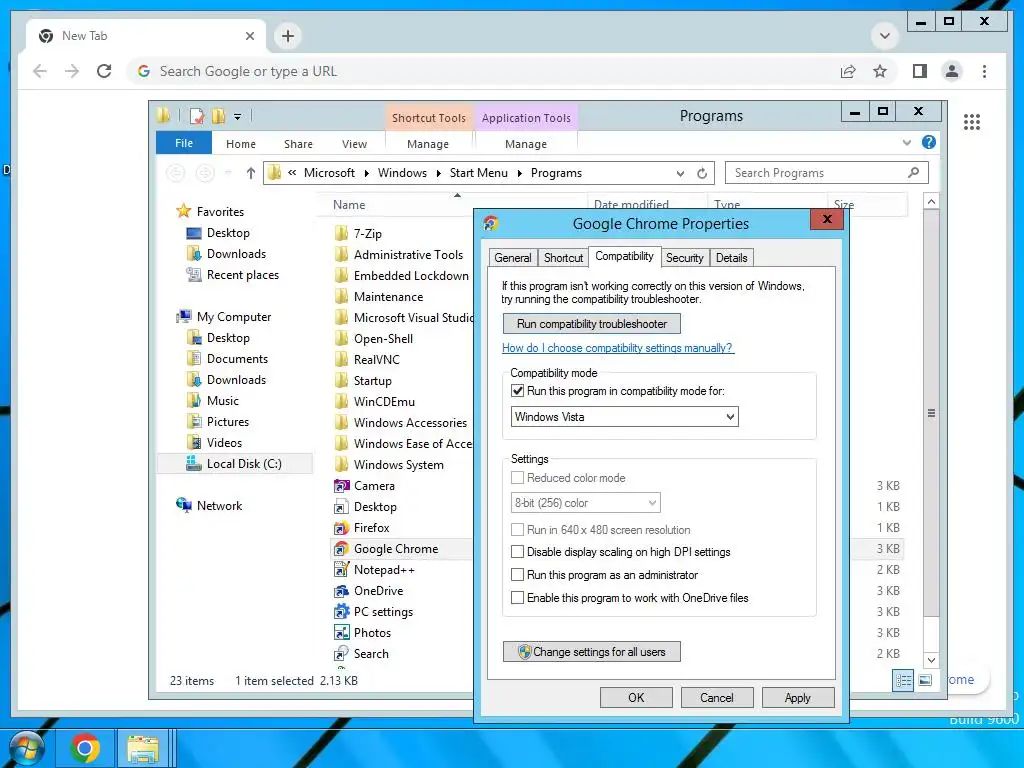Viewport: 1024px width, 768px height.
Task: Switch Explorer to details view icon
Action: click(903, 680)
